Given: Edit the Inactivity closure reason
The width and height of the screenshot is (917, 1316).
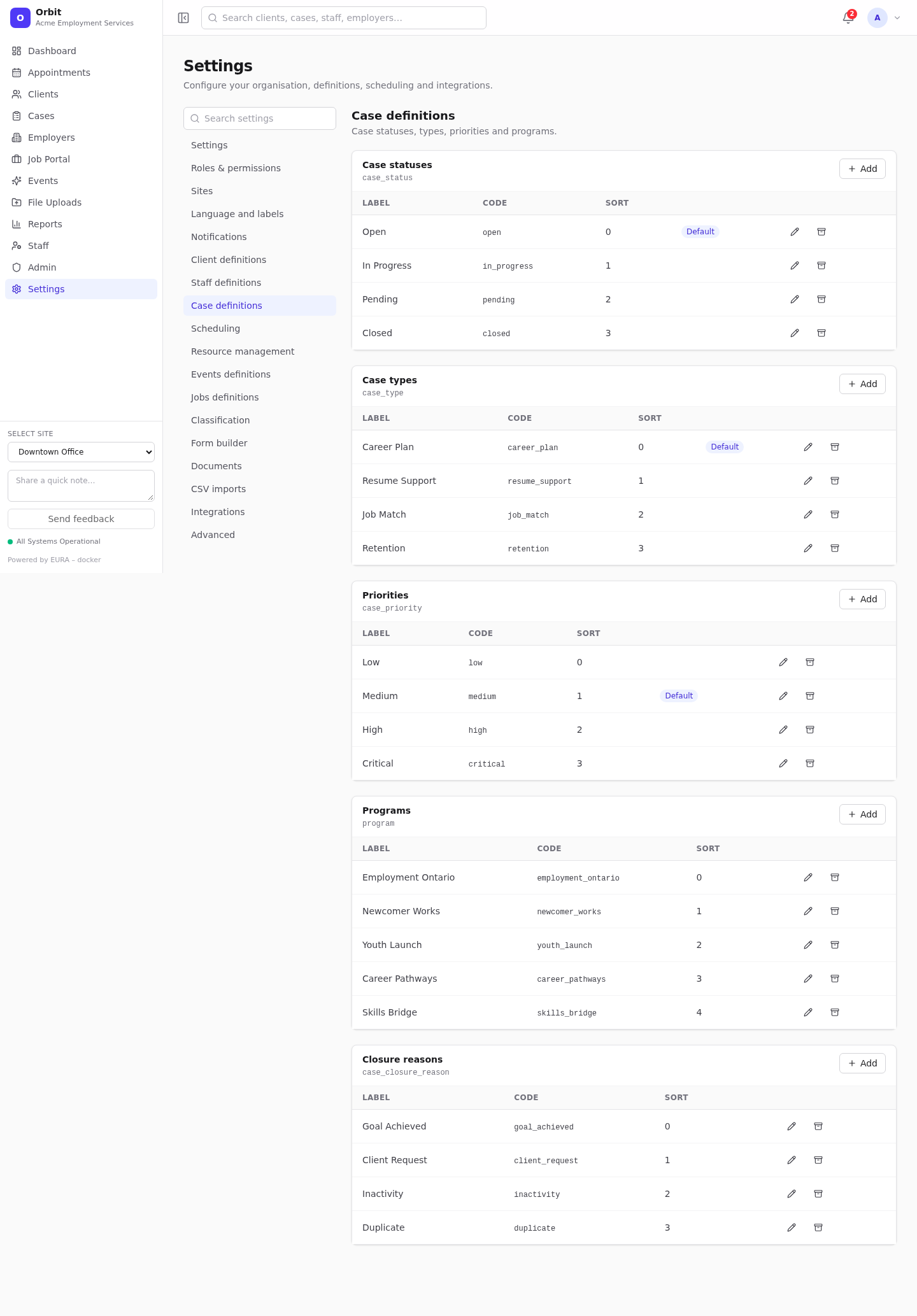Looking at the screenshot, I should click(792, 1194).
